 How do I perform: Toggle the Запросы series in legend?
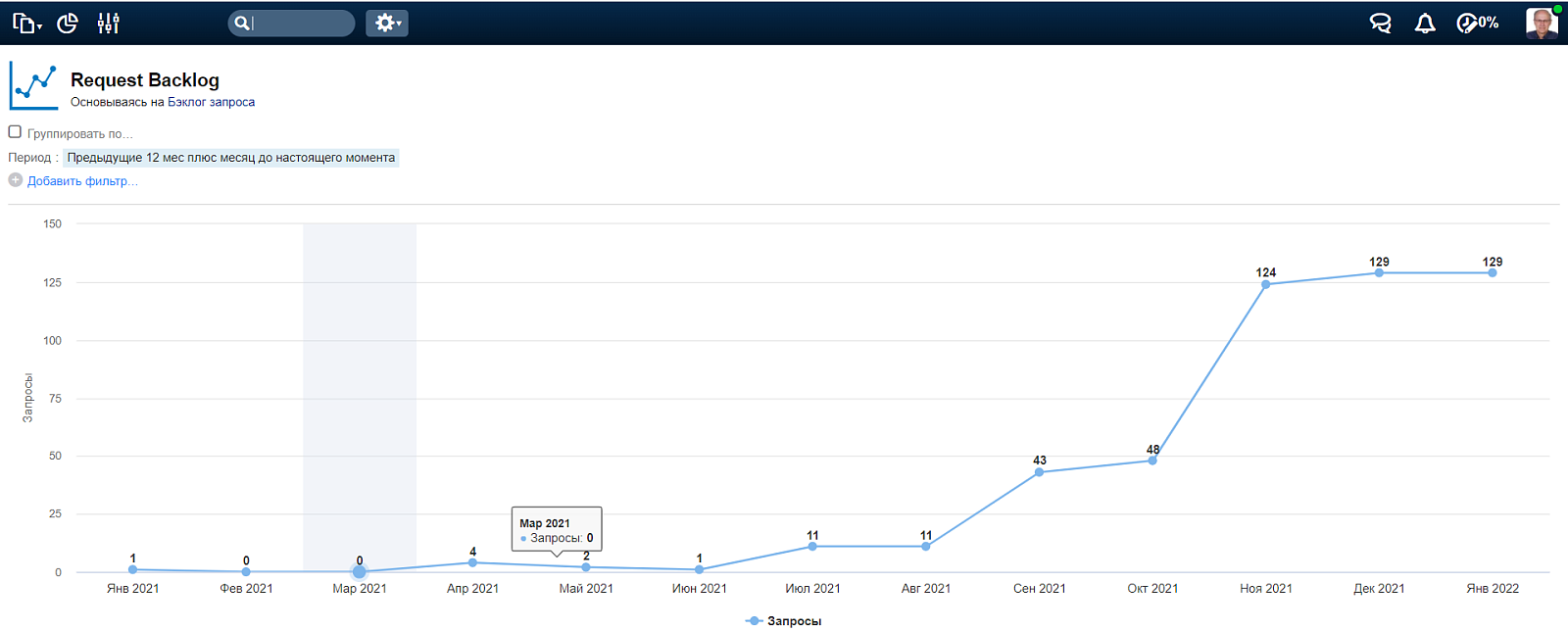click(784, 621)
